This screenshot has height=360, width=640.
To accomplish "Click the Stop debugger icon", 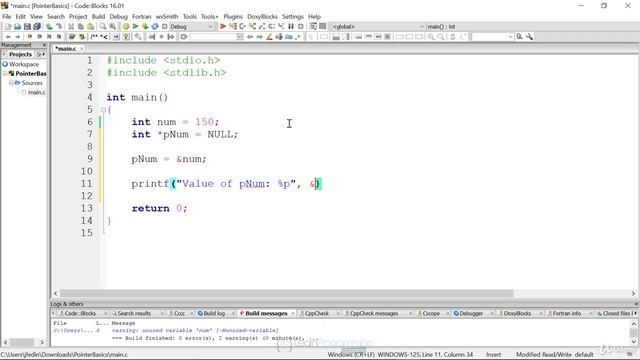I will (301, 27).
